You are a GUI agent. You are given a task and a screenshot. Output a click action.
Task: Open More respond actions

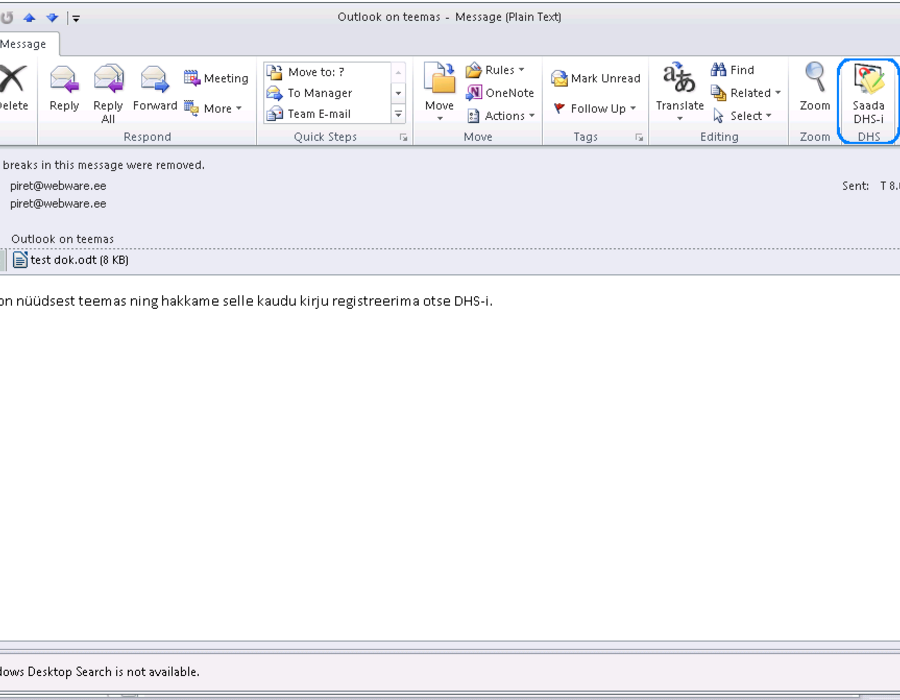tap(213, 108)
